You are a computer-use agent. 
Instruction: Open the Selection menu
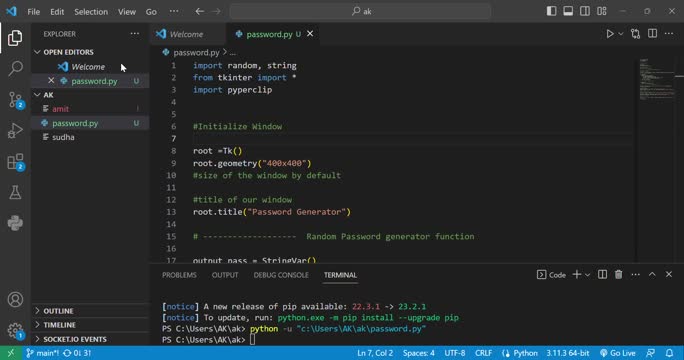tap(91, 12)
